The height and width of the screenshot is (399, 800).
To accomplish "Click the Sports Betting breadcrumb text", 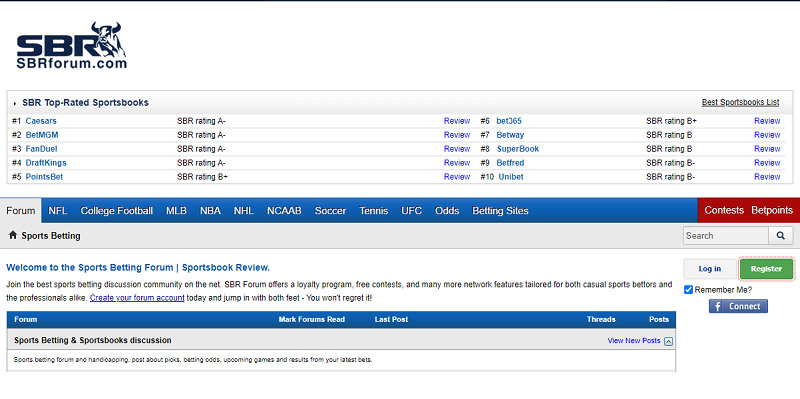I will 51,236.
